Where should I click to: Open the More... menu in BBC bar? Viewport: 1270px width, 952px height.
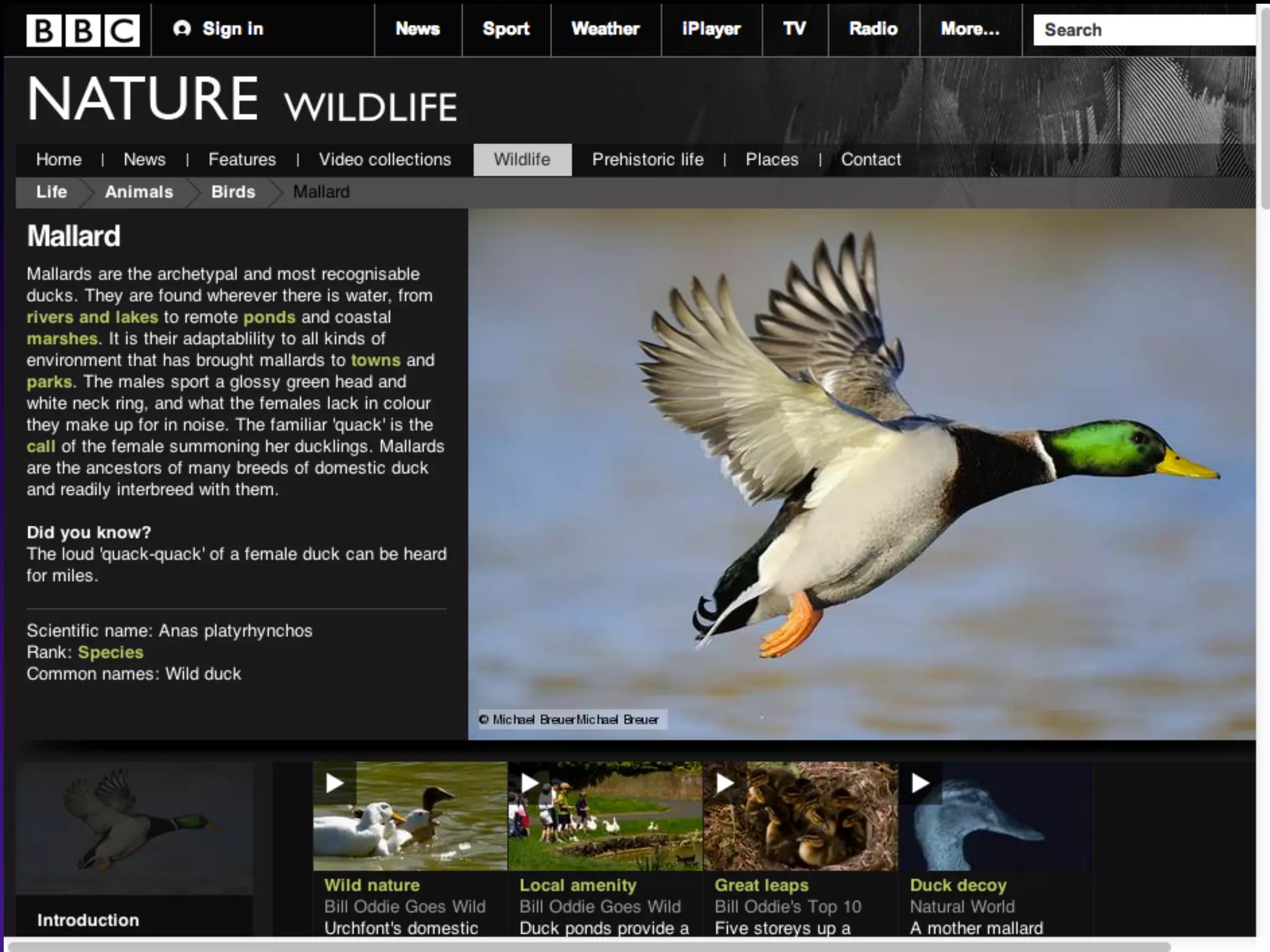pos(970,29)
